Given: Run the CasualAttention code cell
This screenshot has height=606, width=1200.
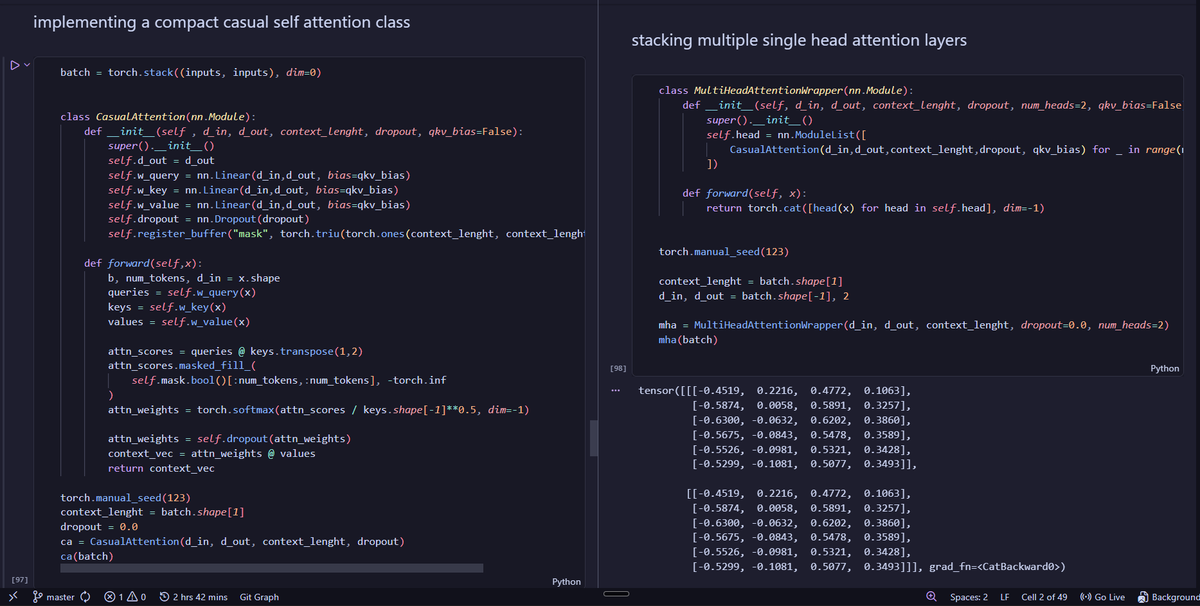Looking at the screenshot, I should [14, 65].
